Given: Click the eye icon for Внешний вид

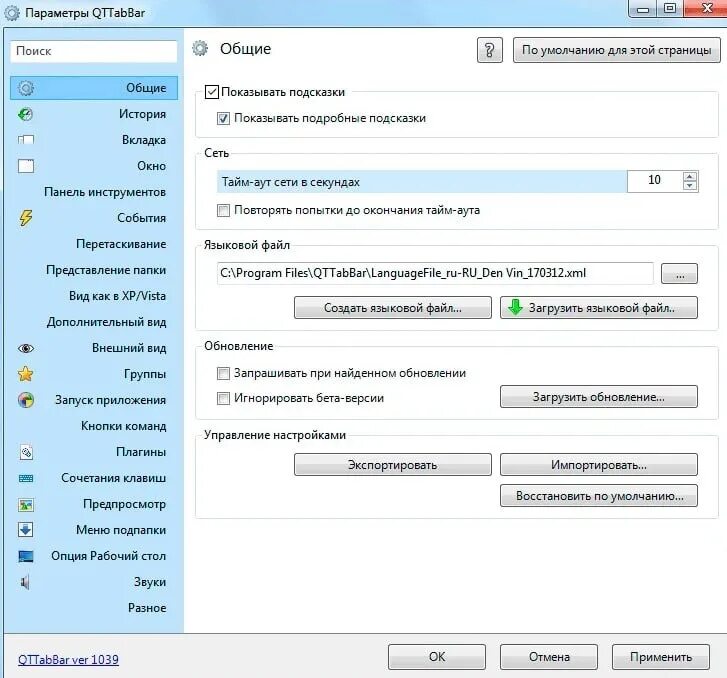Looking at the screenshot, I should [26, 348].
